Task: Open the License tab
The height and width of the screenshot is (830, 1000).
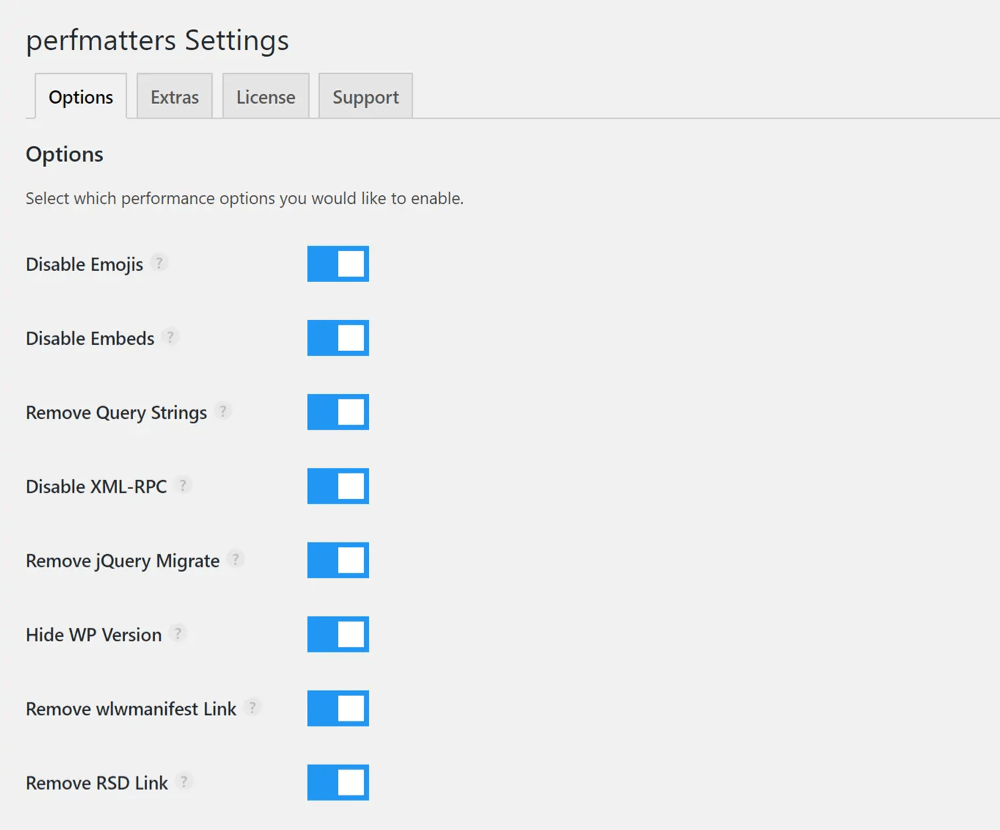Action: point(266,96)
